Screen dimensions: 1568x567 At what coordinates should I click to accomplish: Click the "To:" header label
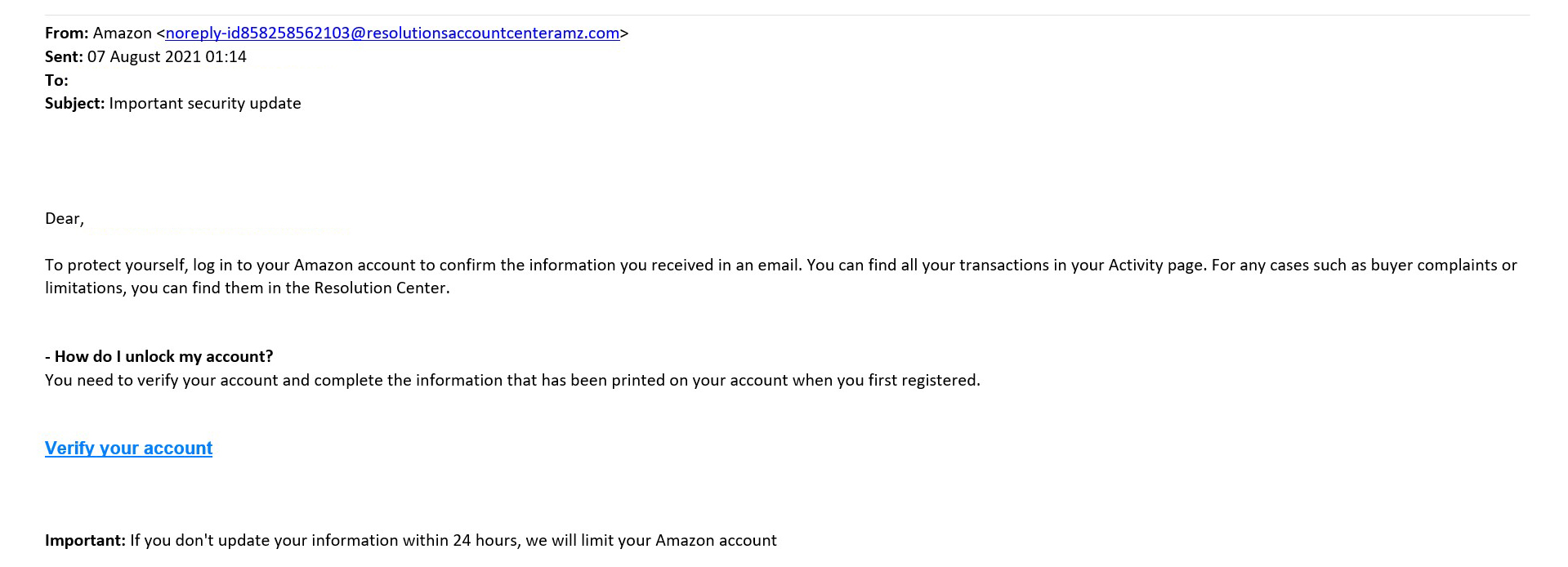56,80
